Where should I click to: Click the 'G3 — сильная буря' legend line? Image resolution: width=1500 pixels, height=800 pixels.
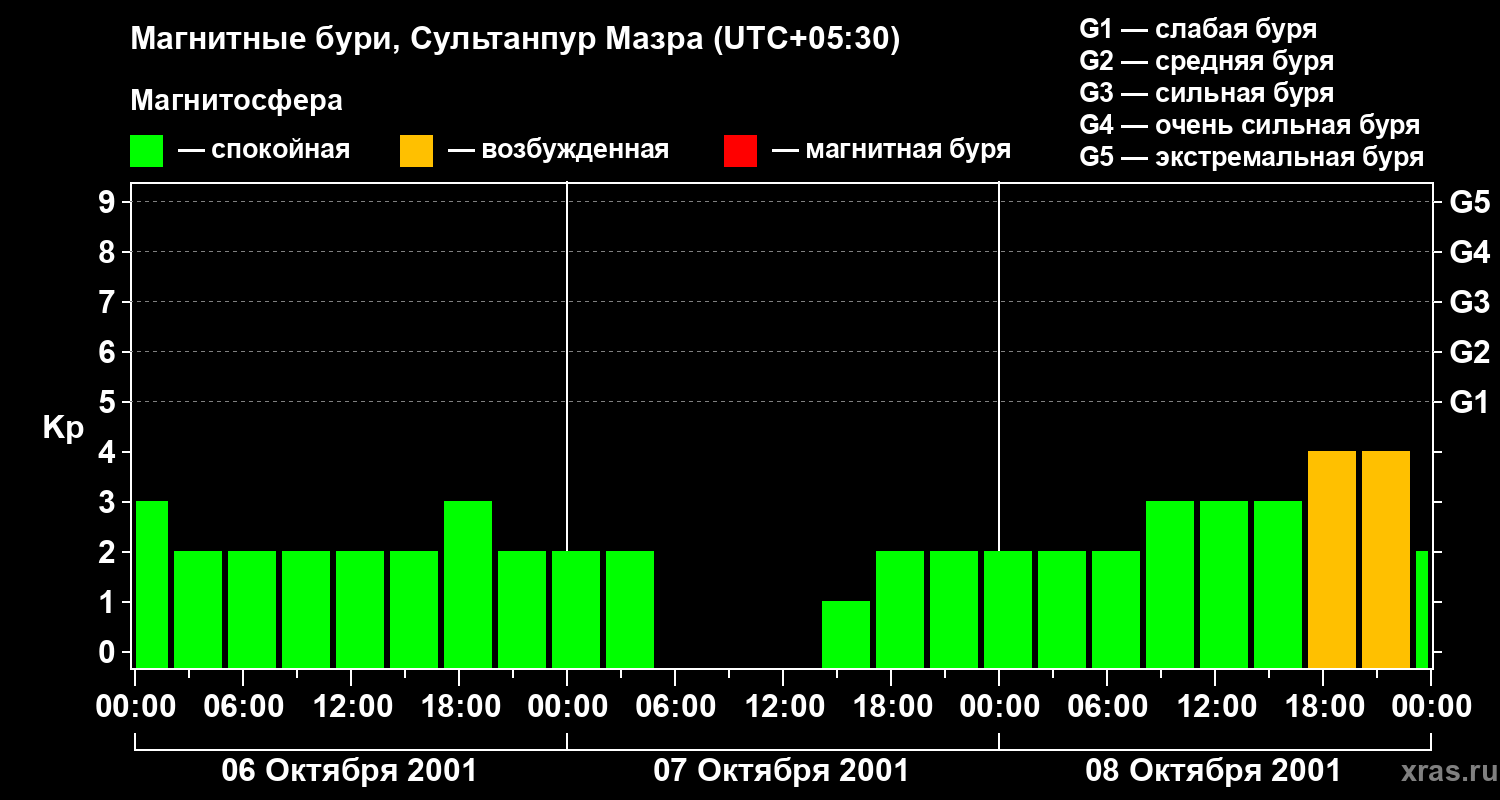(x=1206, y=93)
